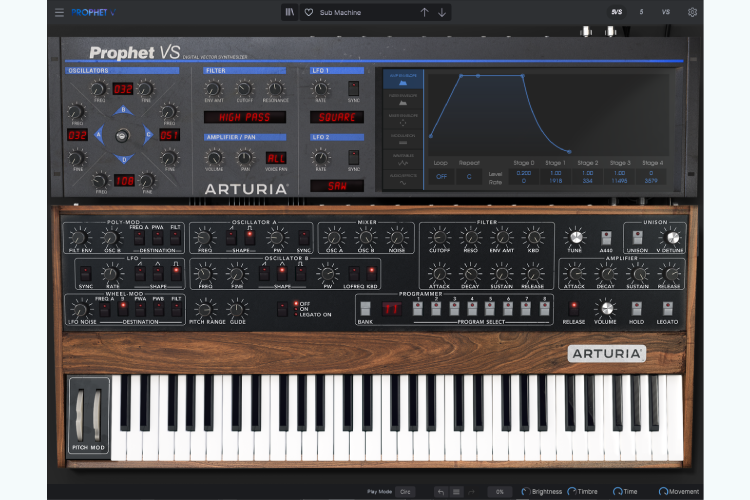Click joystick arrow A in oscillators
Image resolution: width=750 pixels, height=500 pixels.
tap(99, 135)
